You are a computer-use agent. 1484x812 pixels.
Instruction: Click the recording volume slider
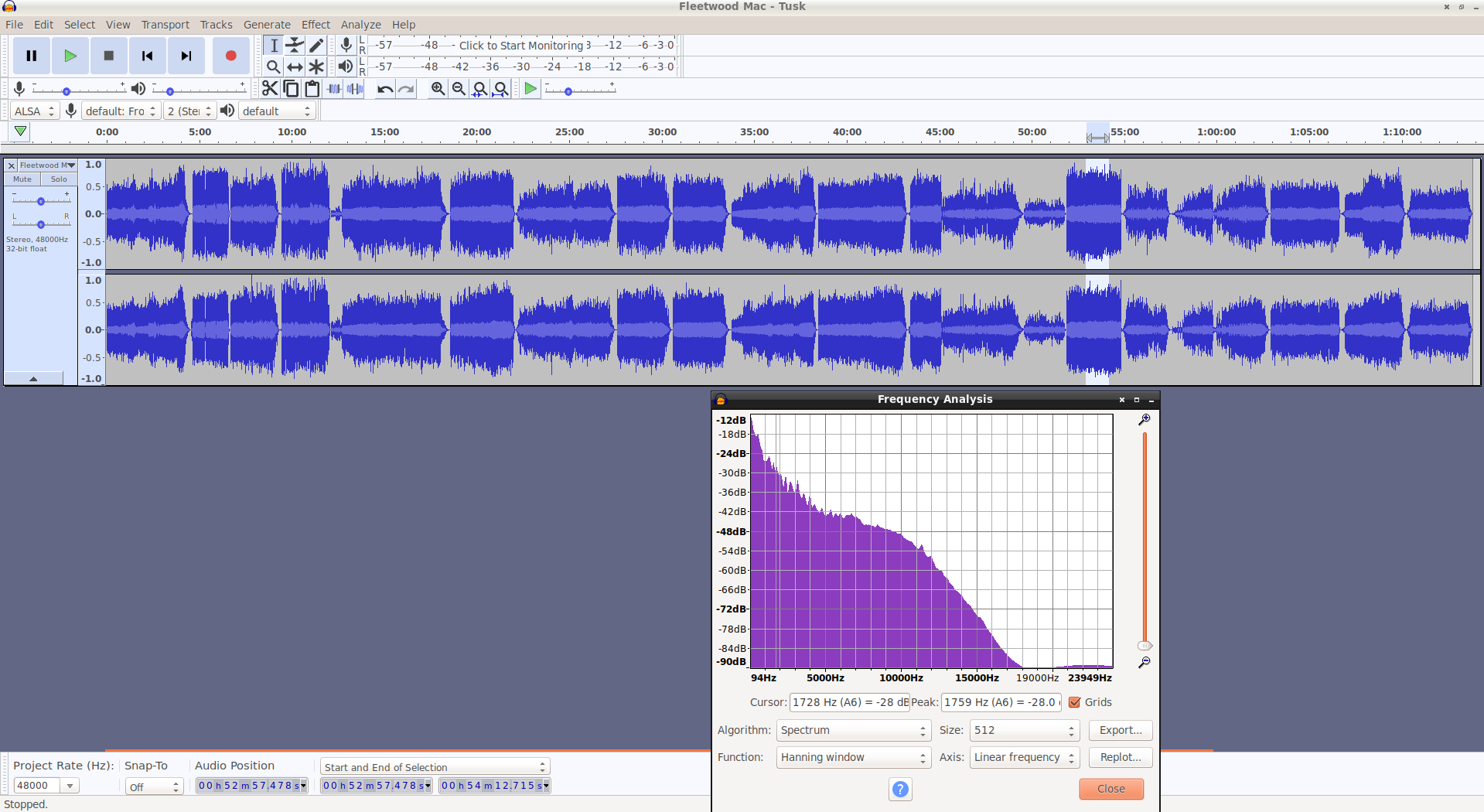pyautogui.click(x=79, y=90)
